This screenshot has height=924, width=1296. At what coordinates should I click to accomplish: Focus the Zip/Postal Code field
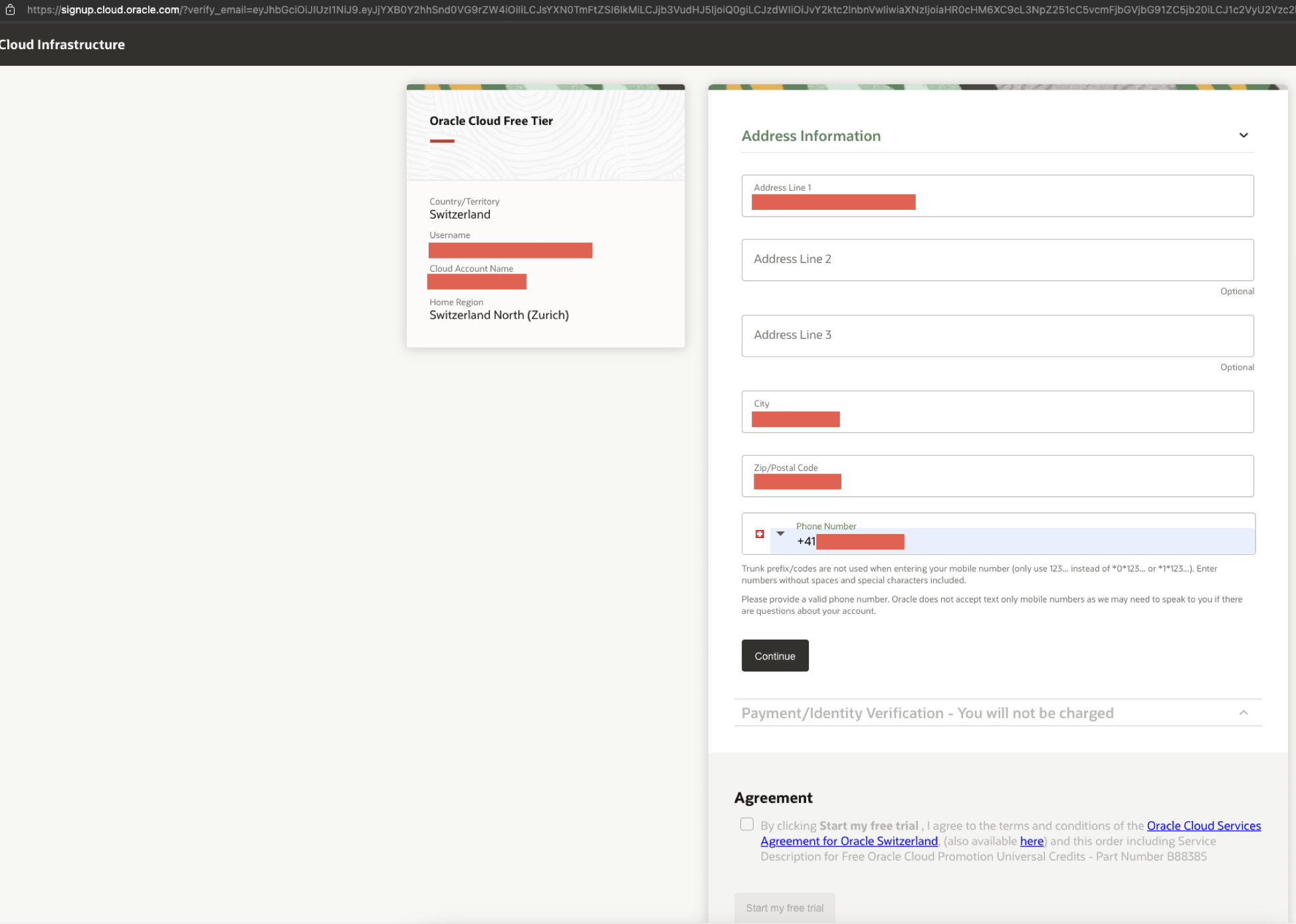tap(998, 476)
